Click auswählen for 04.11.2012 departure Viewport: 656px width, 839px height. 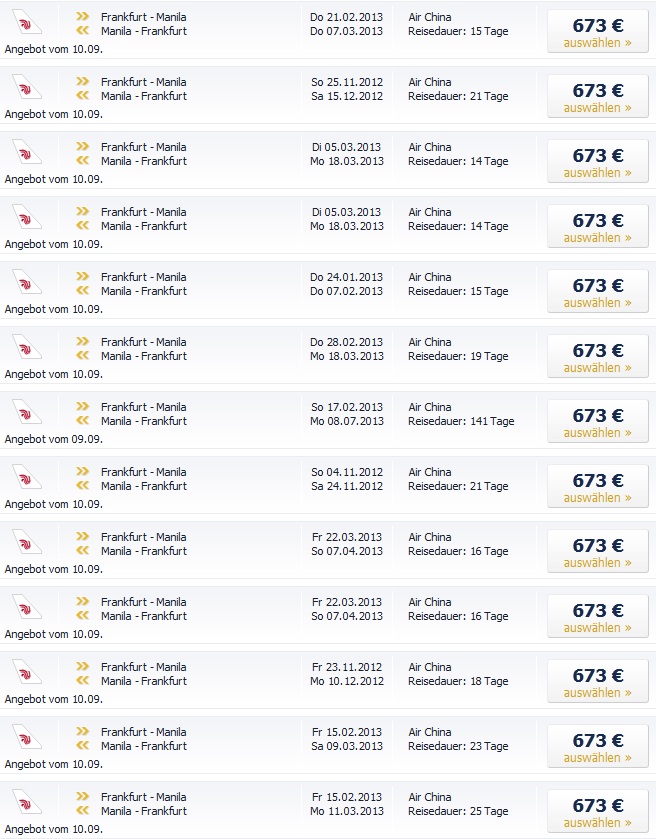click(x=597, y=498)
